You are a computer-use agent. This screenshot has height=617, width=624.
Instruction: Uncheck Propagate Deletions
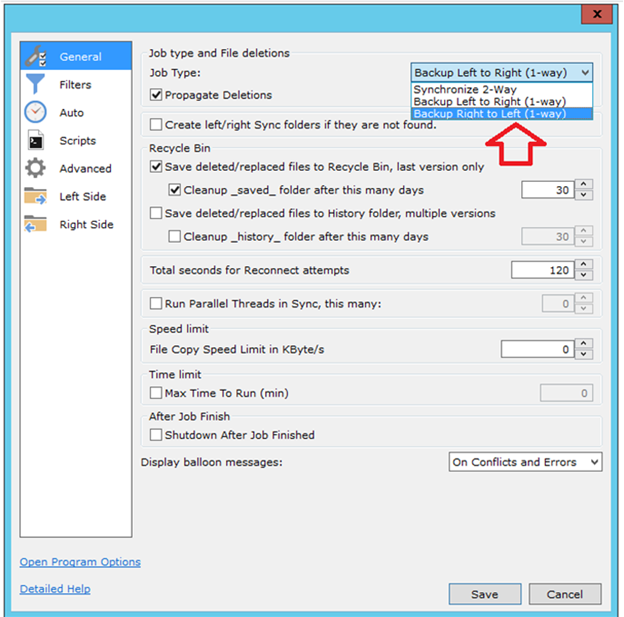tap(156, 95)
